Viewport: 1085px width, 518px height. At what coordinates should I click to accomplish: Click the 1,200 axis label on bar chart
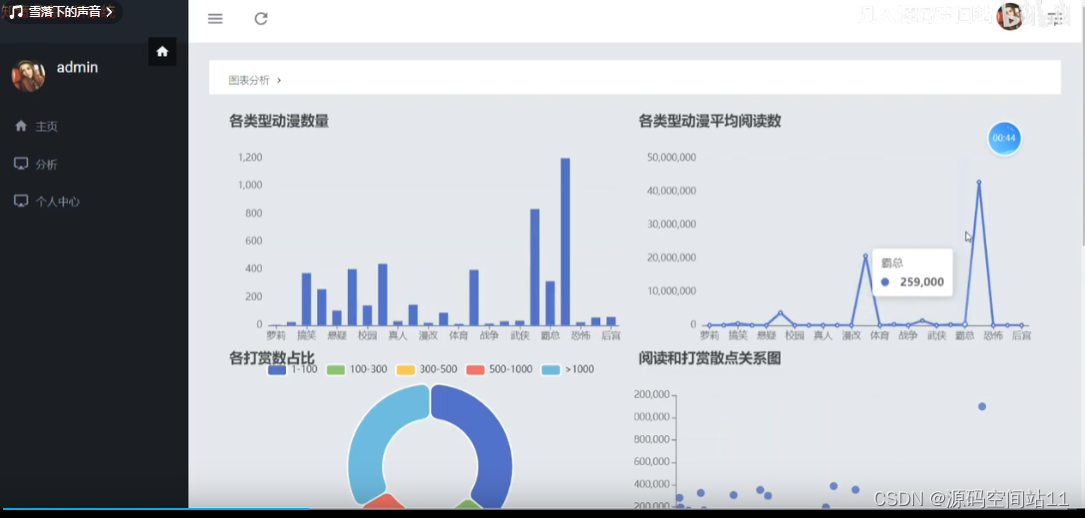coord(250,157)
